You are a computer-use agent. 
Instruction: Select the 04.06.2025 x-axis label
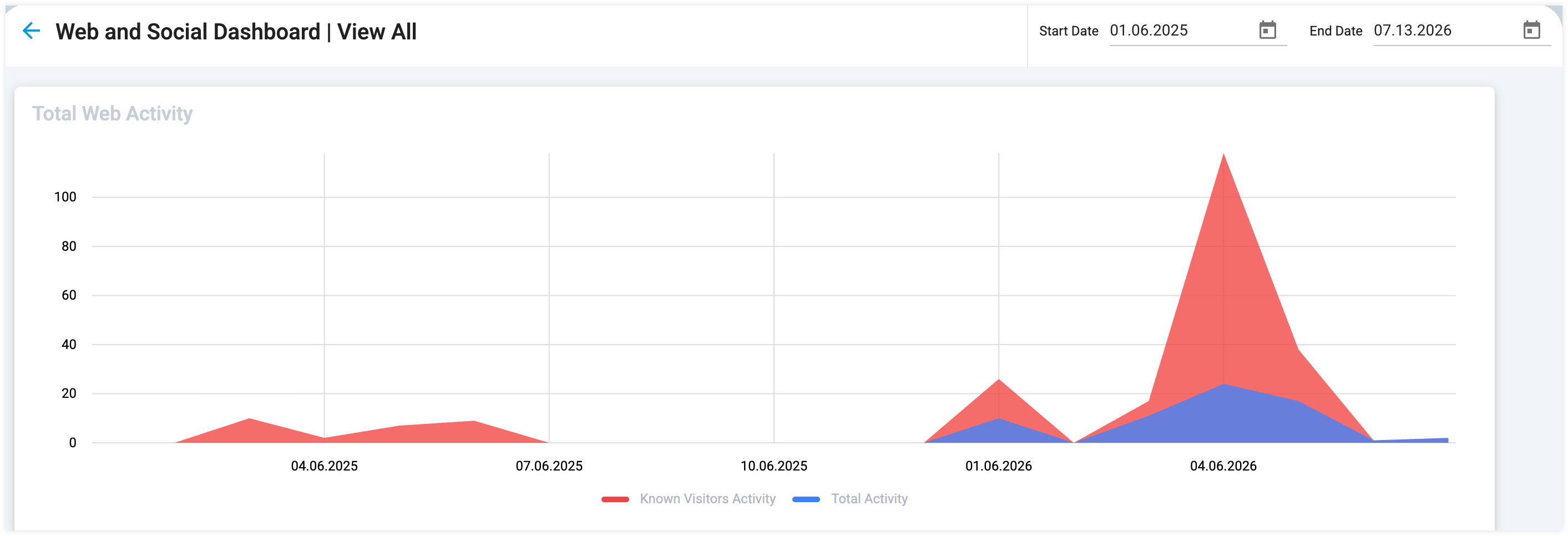(x=325, y=466)
